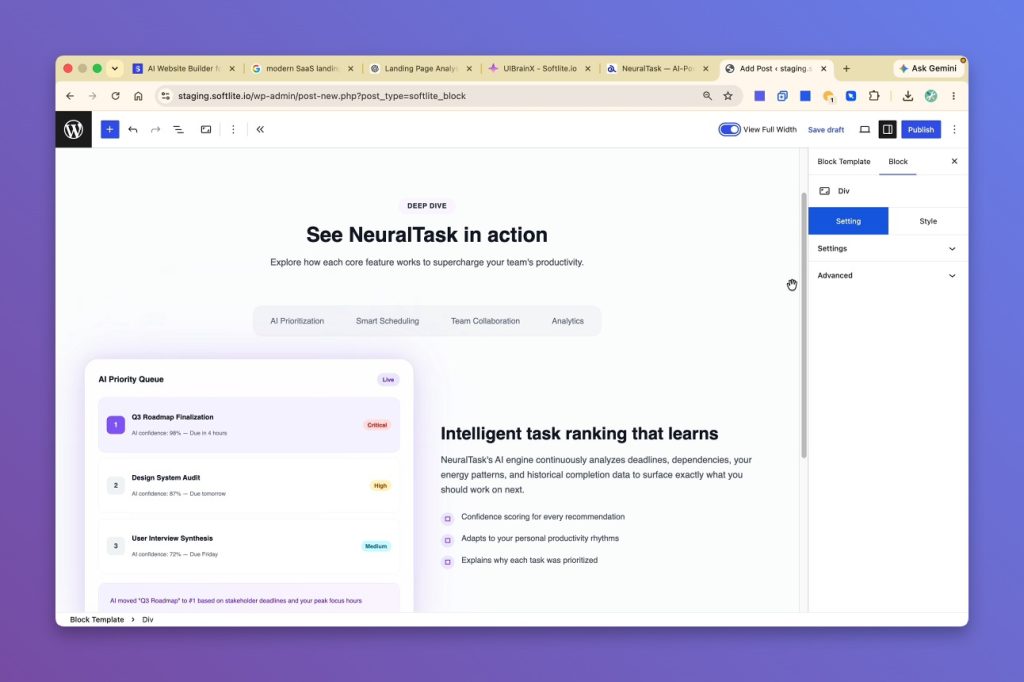Redo the editor change
Image resolution: width=1024 pixels, height=682 pixels.
(x=155, y=129)
